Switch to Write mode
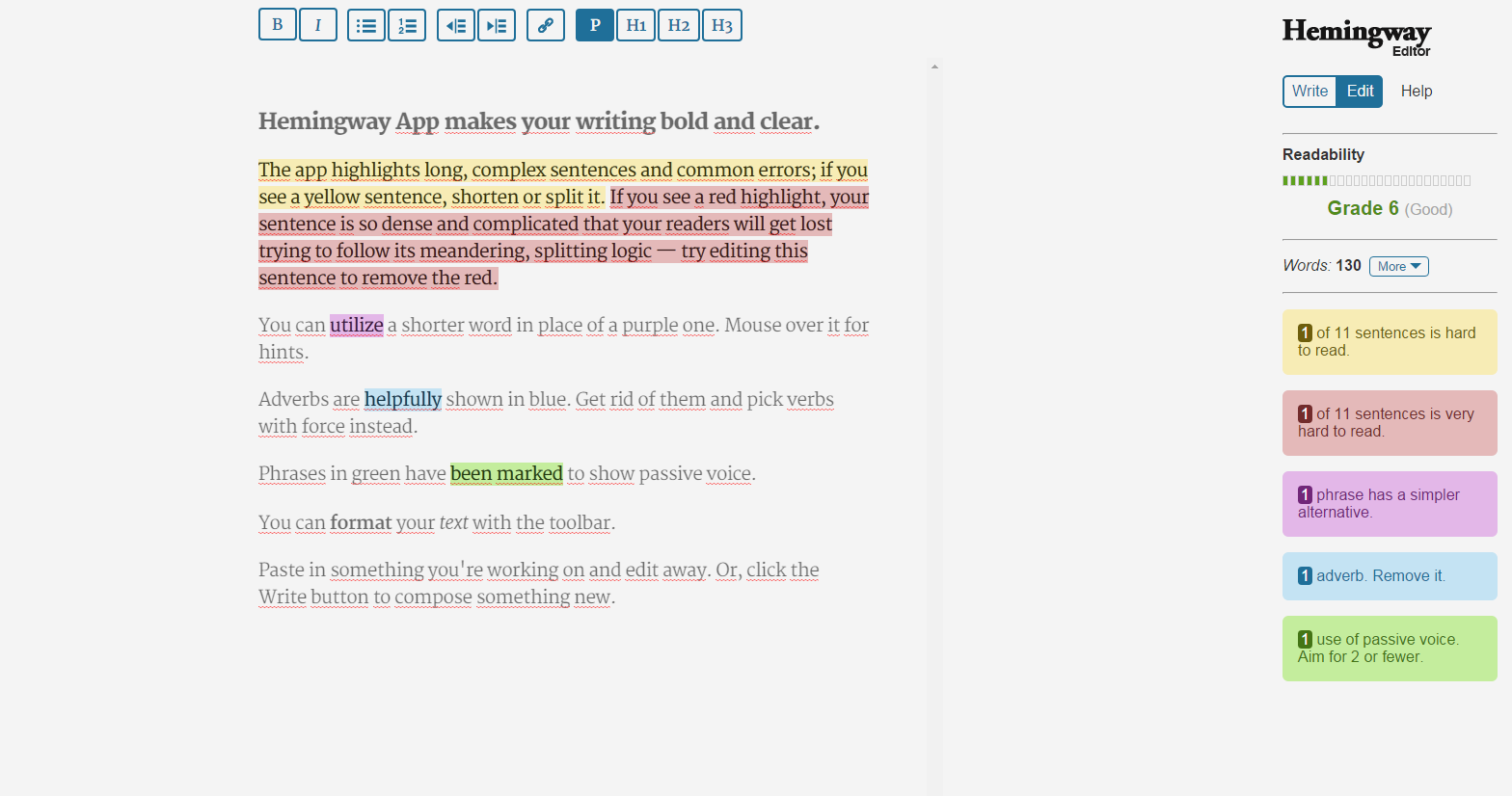 click(x=1309, y=92)
